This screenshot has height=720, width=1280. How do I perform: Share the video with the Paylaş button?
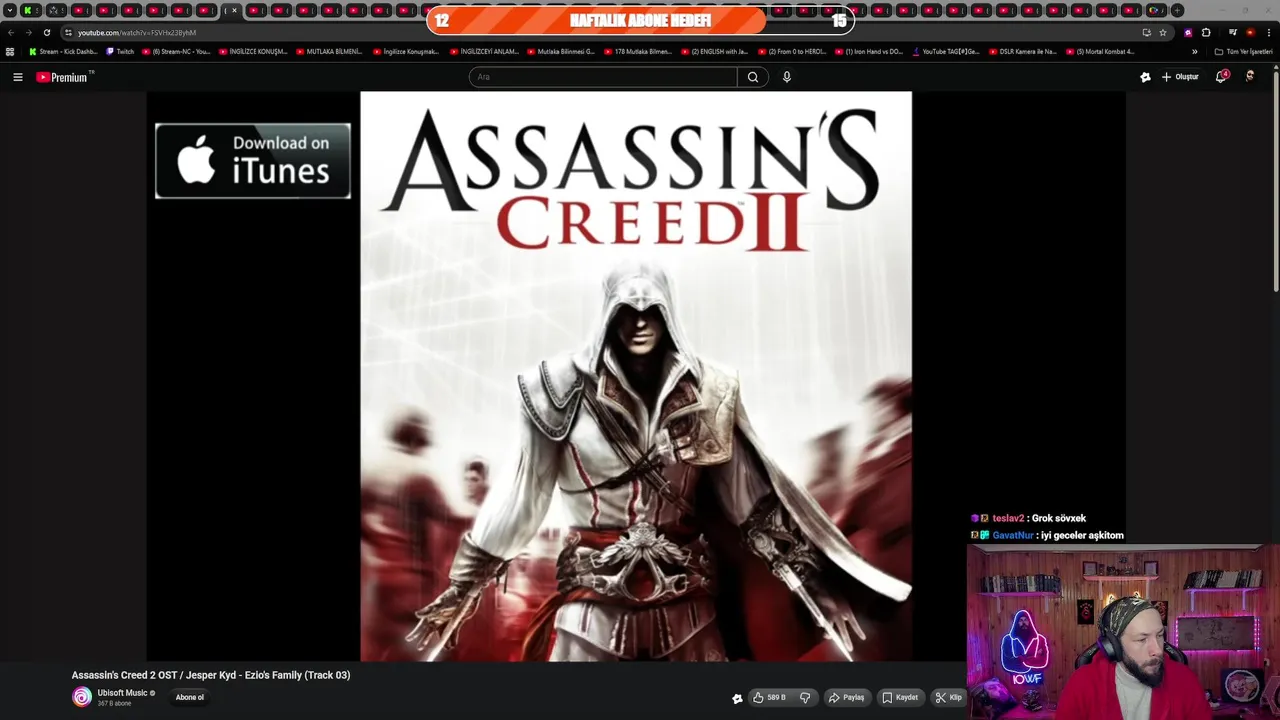pyautogui.click(x=846, y=697)
